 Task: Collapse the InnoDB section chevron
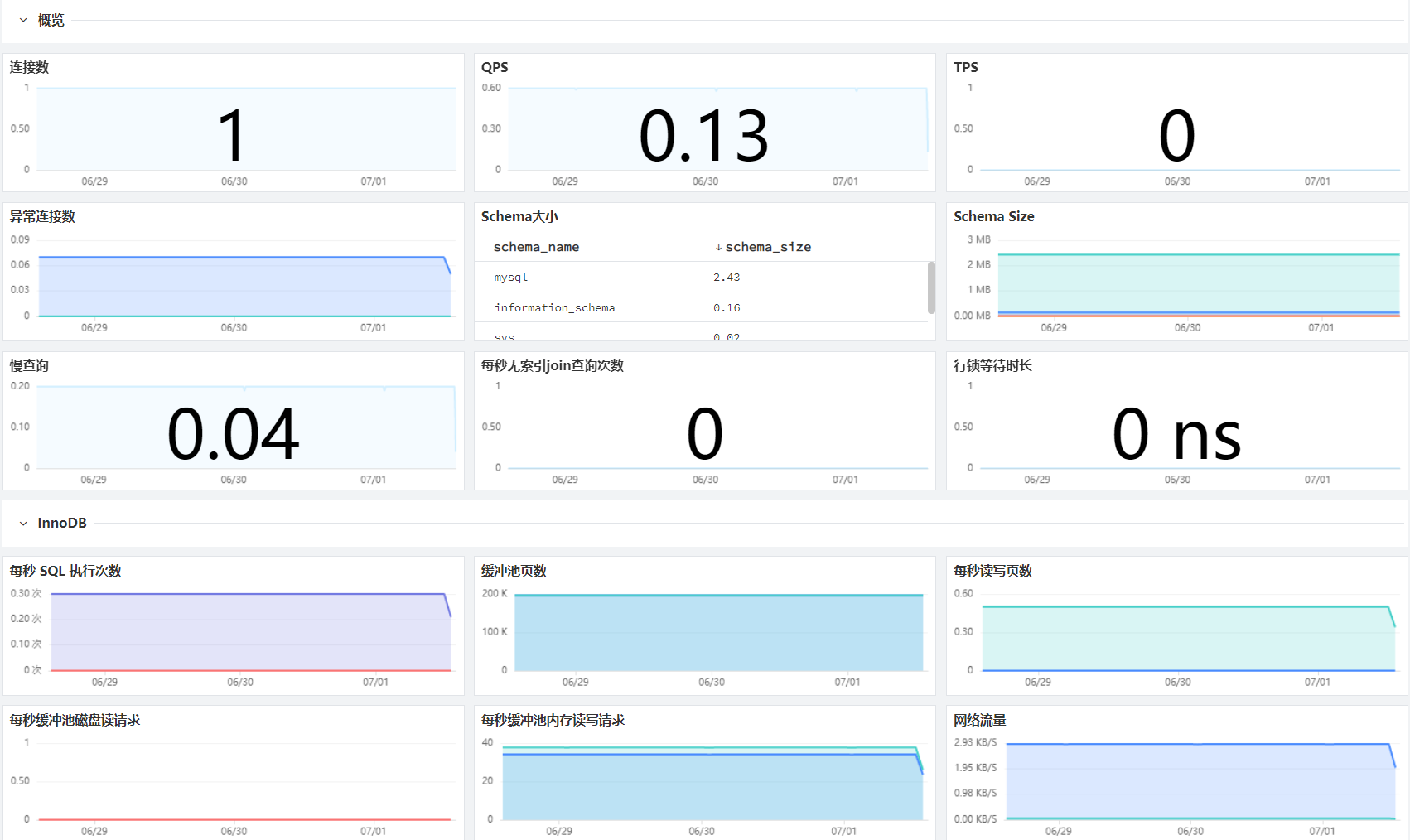pos(23,524)
